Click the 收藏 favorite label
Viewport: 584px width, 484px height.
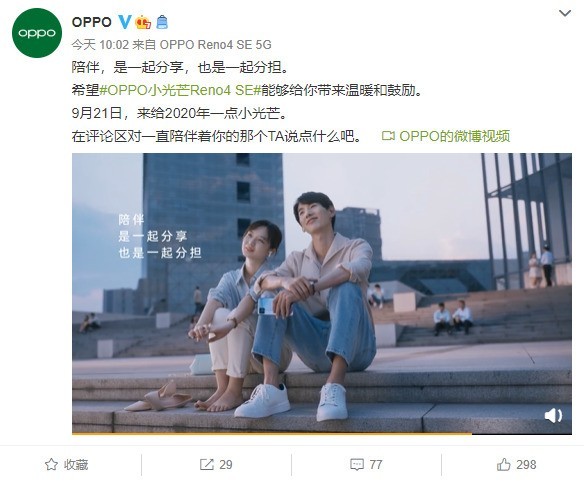pyautogui.click(x=76, y=465)
